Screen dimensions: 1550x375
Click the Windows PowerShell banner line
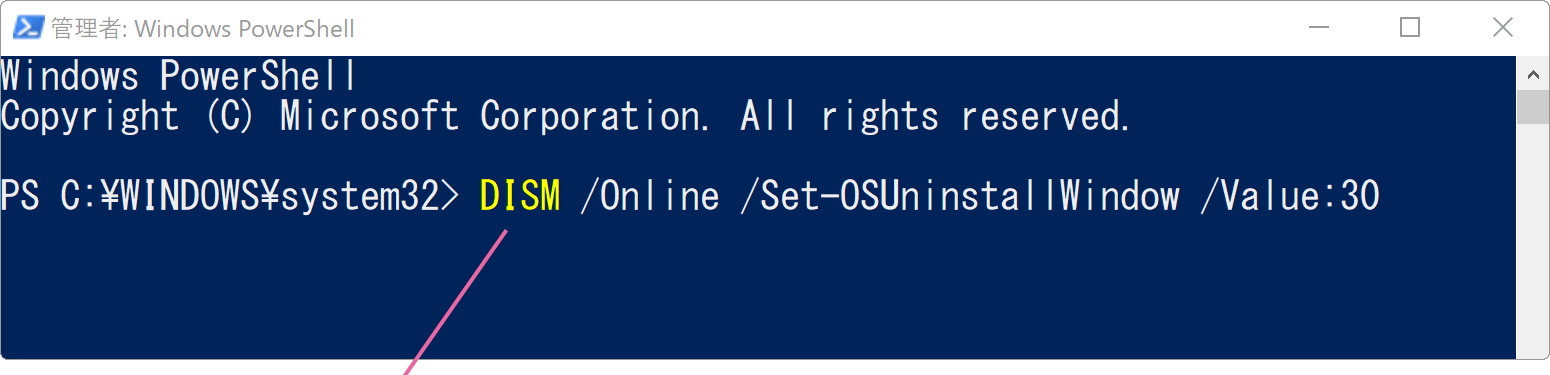point(179,76)
